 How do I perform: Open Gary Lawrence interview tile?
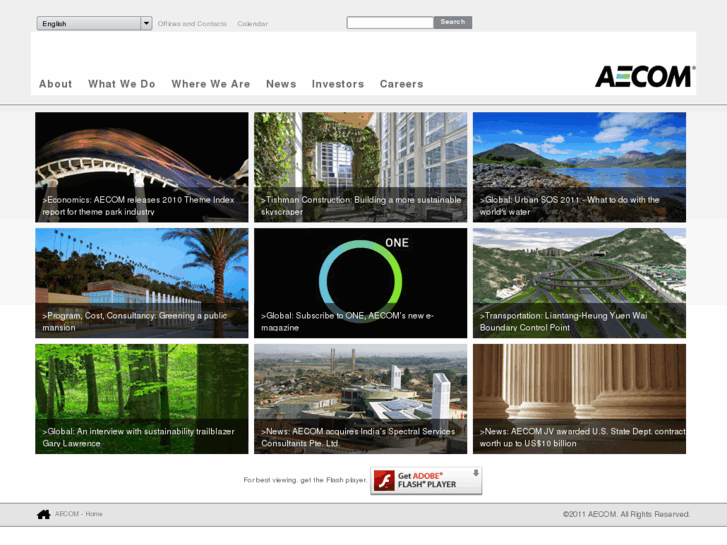pyautogui.click(x=142, y=399)
